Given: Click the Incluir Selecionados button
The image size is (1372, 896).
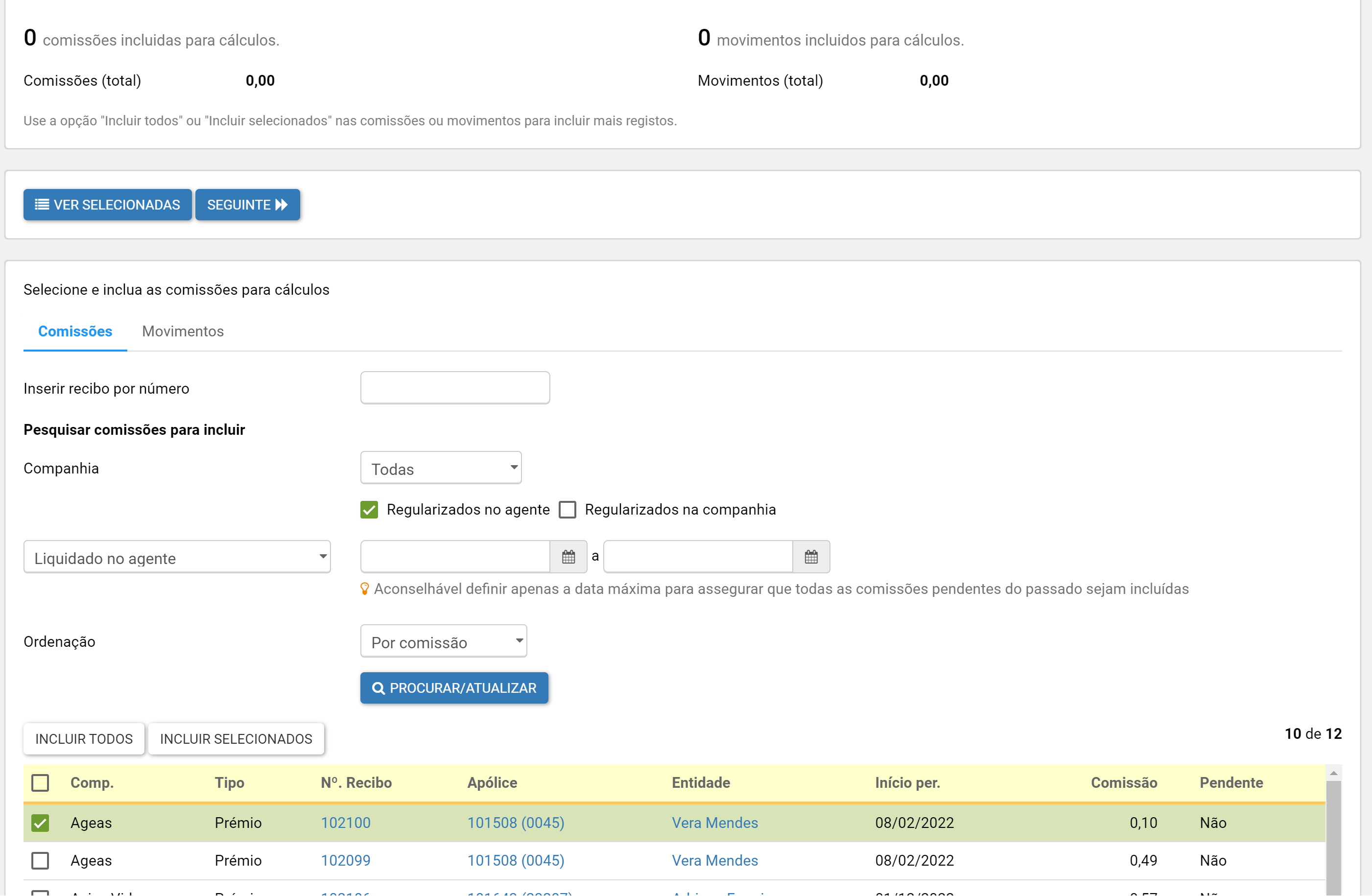Looking at the screenshot, I should pyautogui.click(x=236, y=739).
